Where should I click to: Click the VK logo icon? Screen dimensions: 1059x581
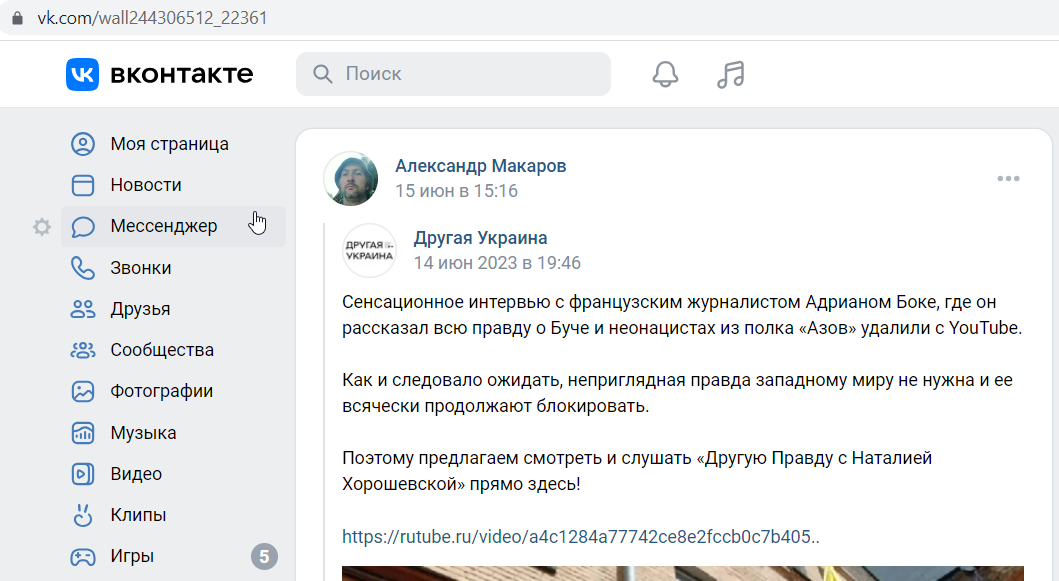coord(82,74)
